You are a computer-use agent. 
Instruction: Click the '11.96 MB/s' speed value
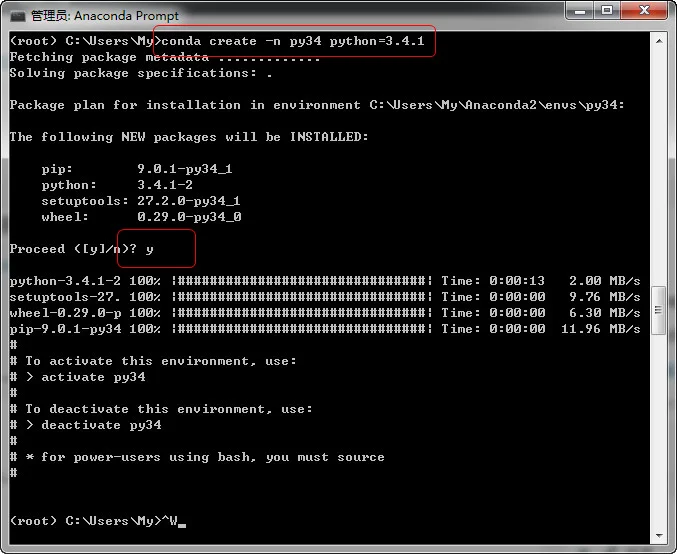601,329
